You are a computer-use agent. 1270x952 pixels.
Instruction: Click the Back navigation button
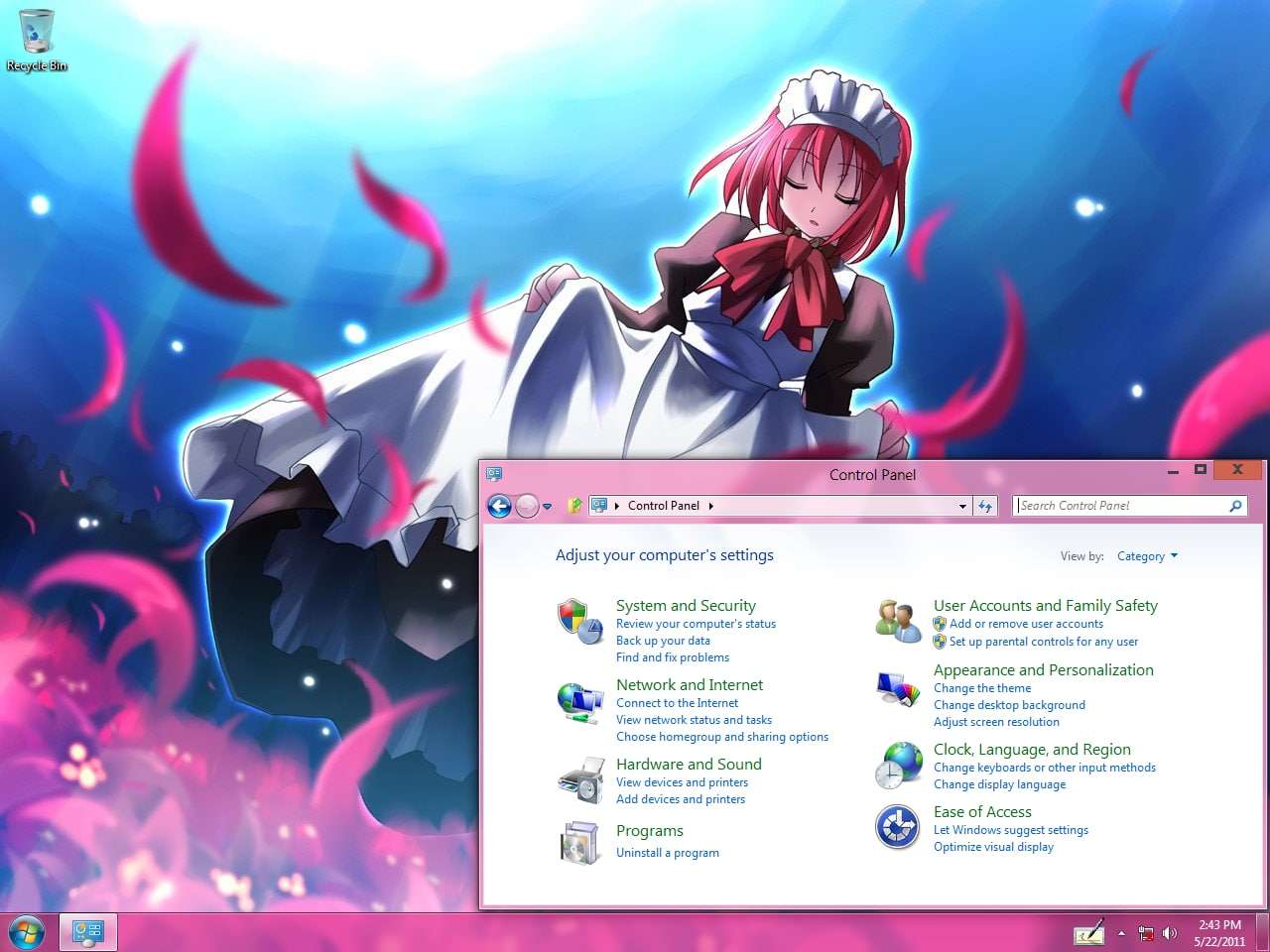499,507
